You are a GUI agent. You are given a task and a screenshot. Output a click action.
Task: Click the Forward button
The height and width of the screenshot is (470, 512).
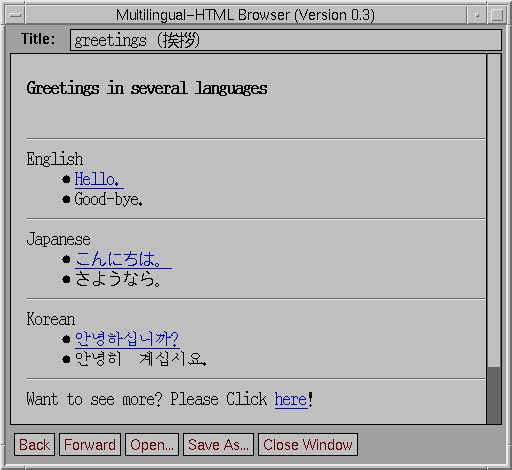click(90, 444)
